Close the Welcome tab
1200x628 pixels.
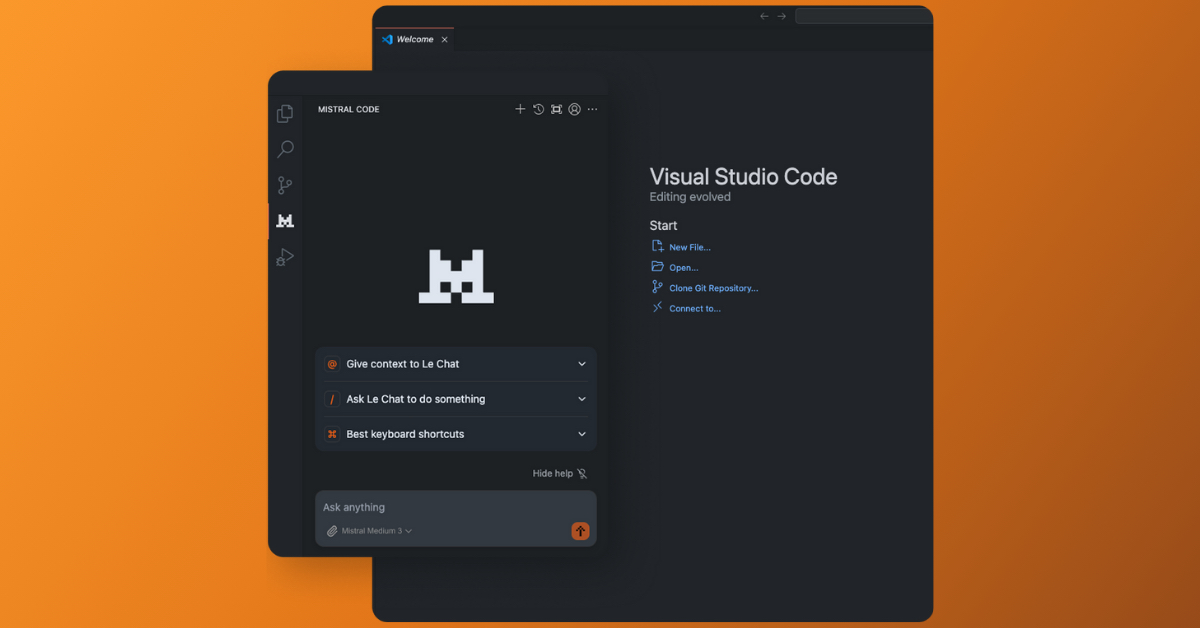[444, 40]
